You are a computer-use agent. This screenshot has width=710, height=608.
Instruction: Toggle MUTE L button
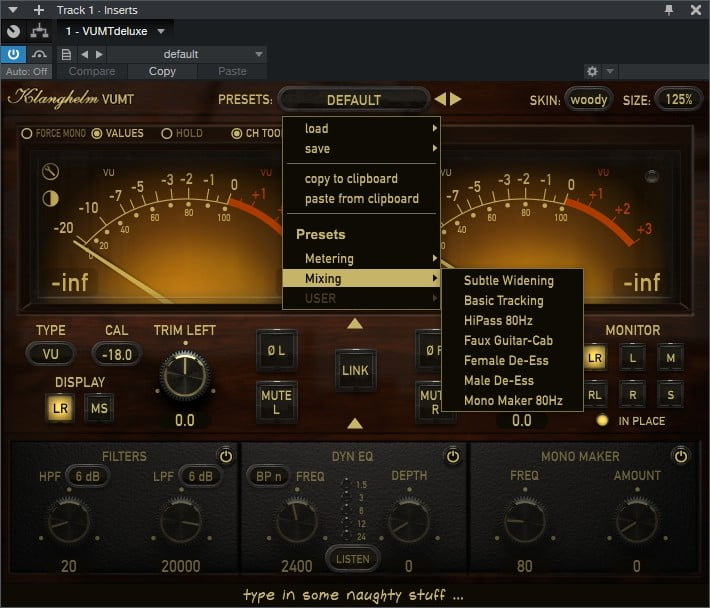point(277,402)
